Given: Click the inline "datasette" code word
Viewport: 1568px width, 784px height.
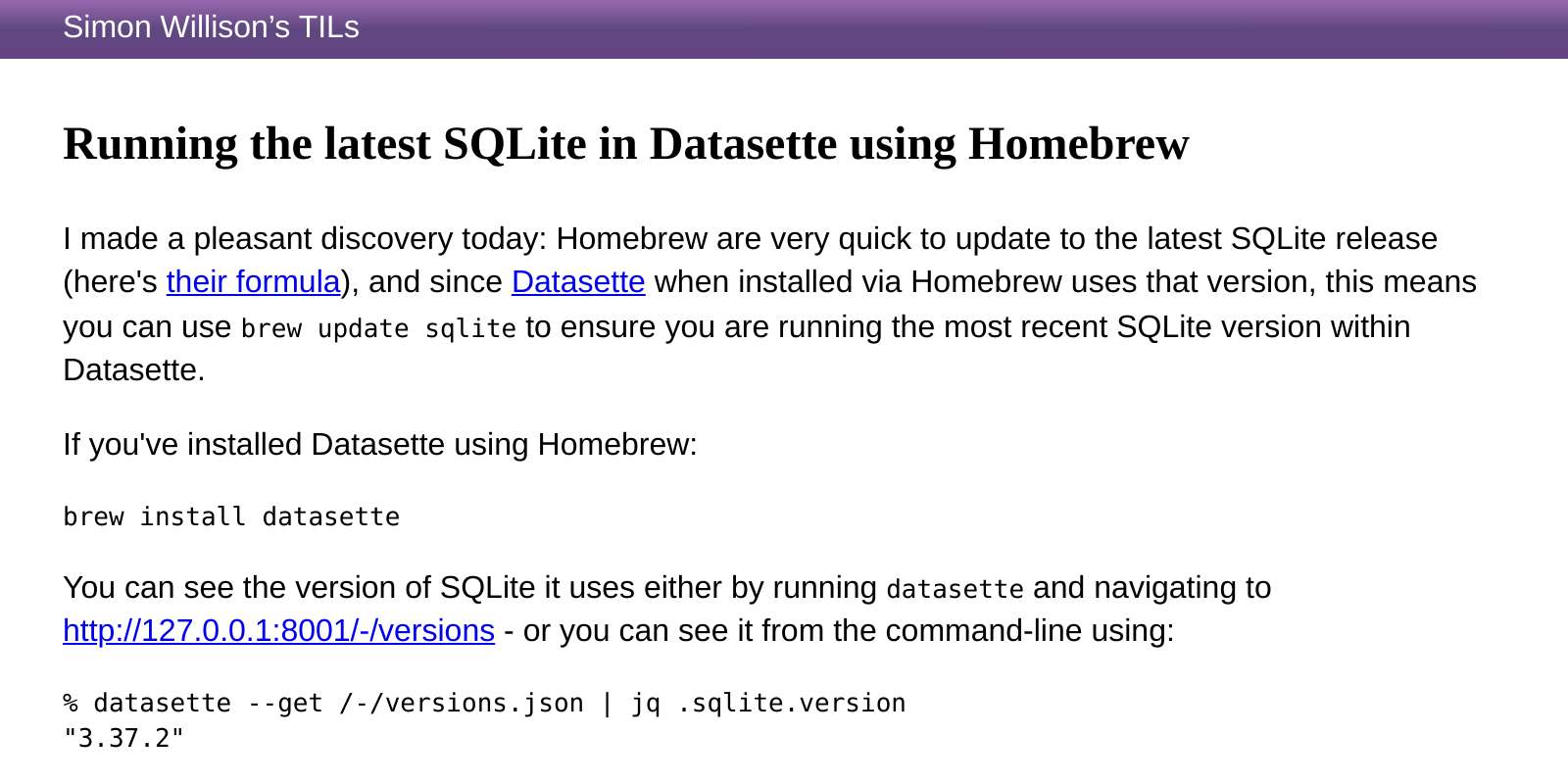Looking at the screenshot, I should (955, 590).
